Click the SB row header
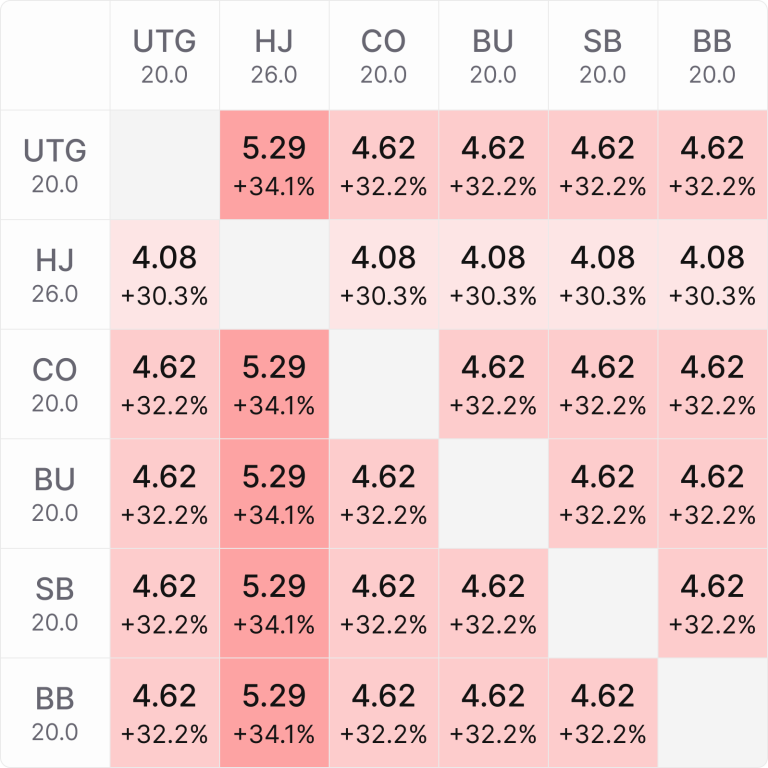Viewport: 768px width, 768px height. [x=55, y=603]
